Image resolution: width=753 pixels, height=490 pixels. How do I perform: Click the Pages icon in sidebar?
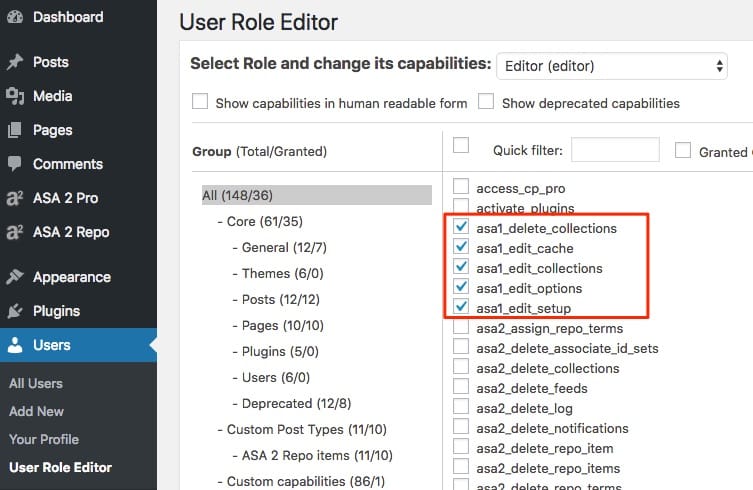coord(15,130)
